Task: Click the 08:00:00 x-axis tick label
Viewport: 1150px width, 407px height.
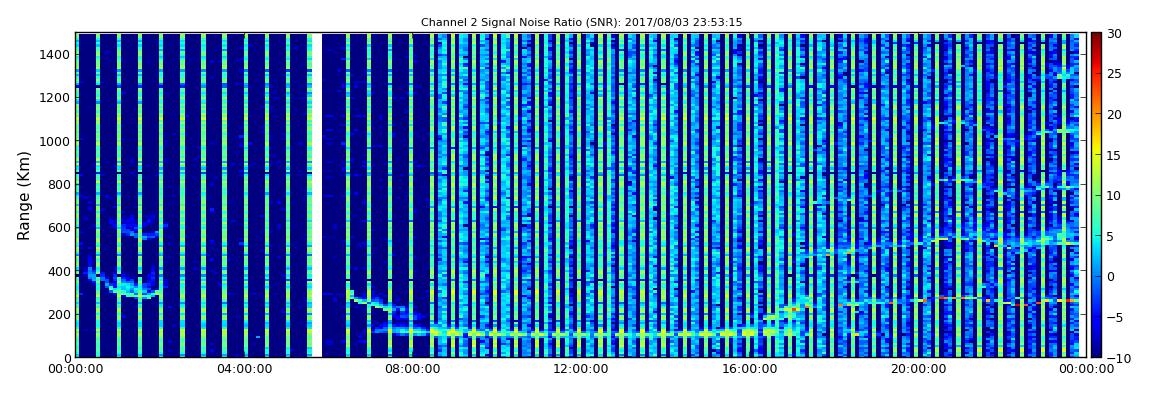Action: [412, 370]
